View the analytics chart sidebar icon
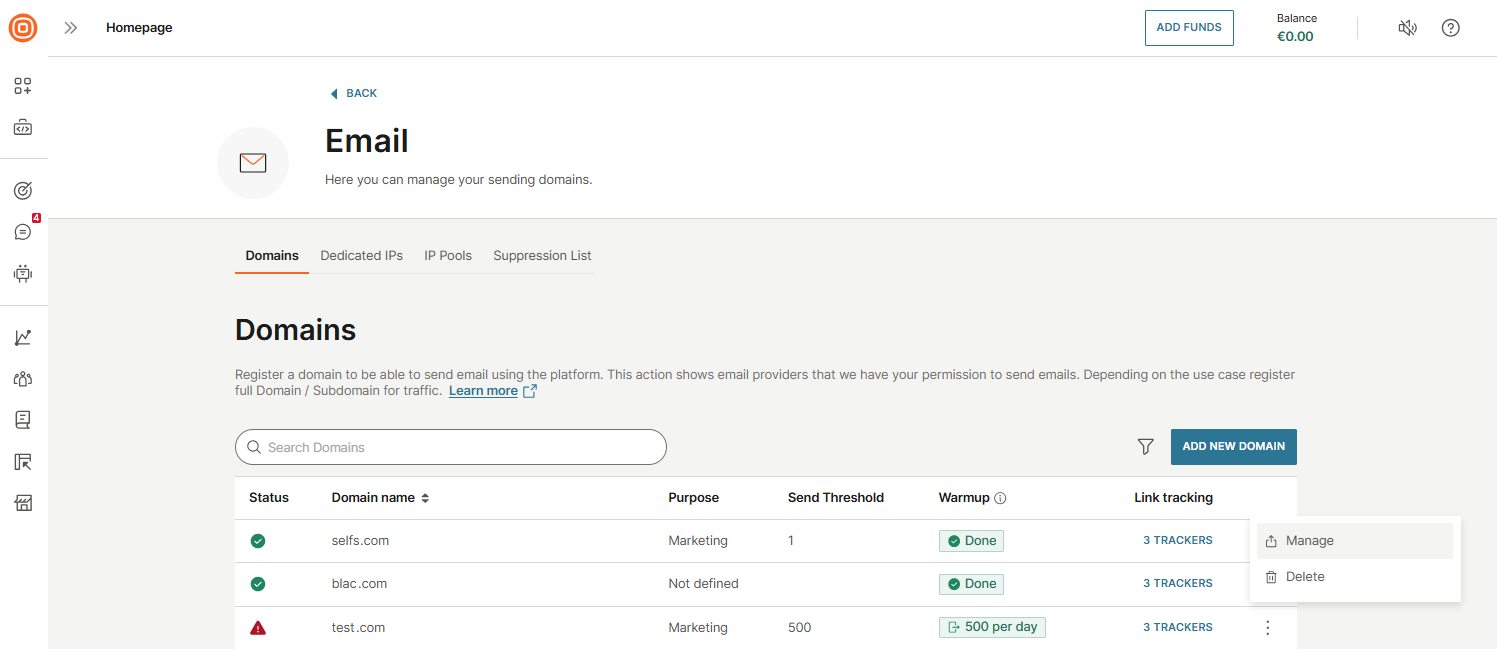 (x=22, y=337)
